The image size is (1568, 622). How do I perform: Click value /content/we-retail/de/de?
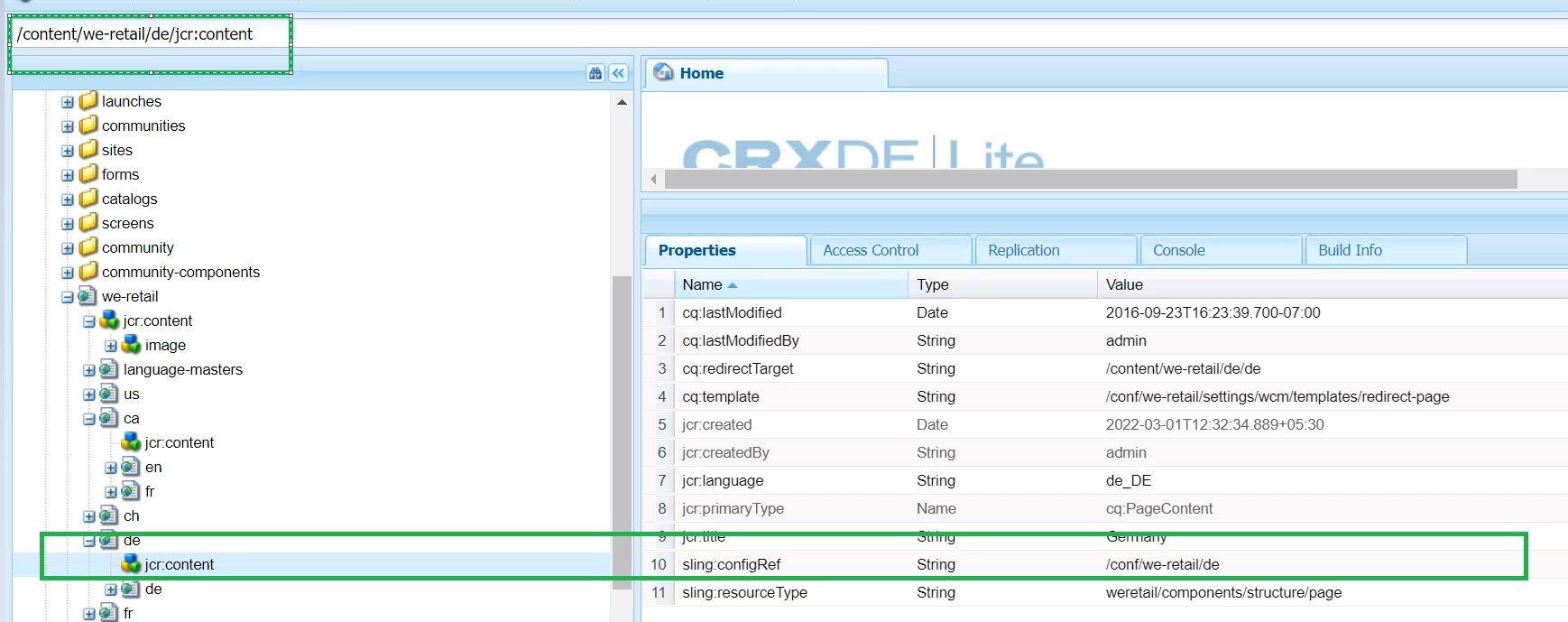click(x=1183, y=368)
